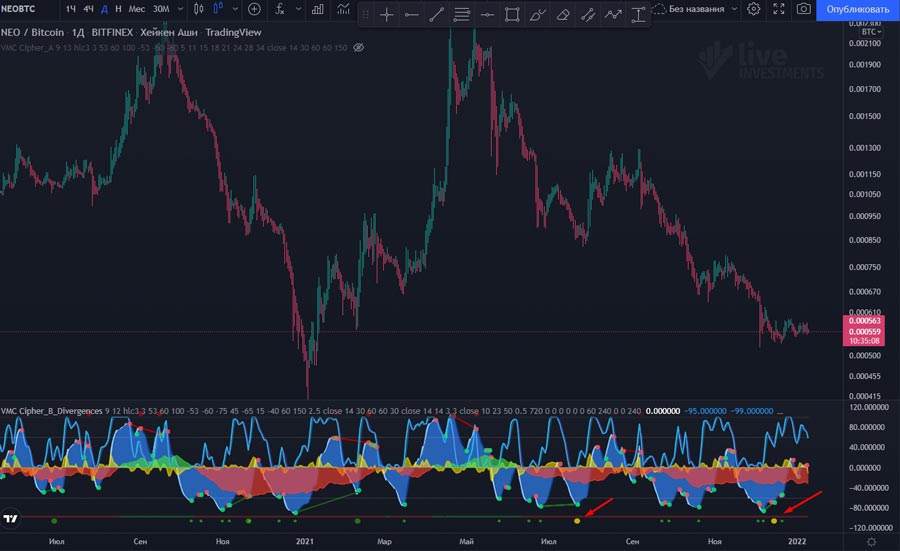Add symbol with the compare plus button

pos(254,9)
